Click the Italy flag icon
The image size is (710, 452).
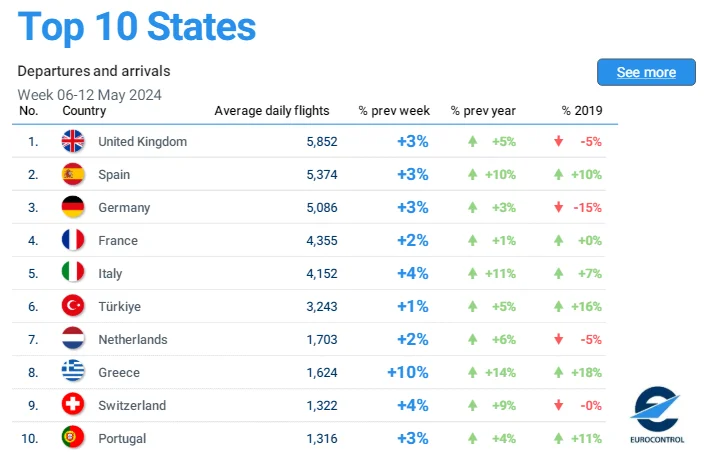(73, 273)
